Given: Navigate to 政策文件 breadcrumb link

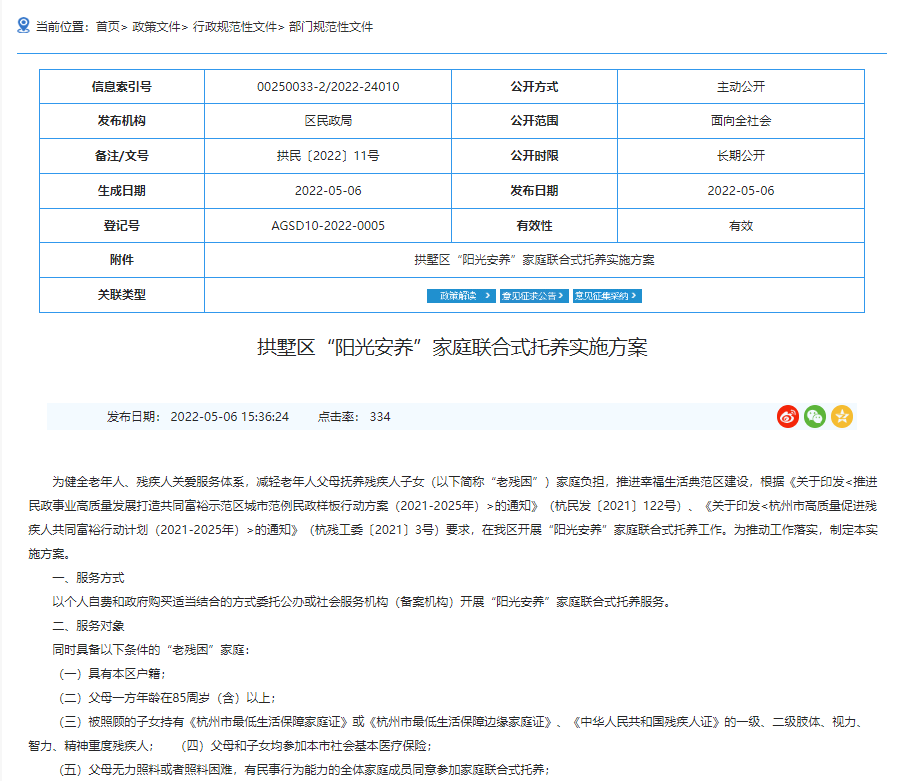Looking at the screenshot, I should click(155, 27).
